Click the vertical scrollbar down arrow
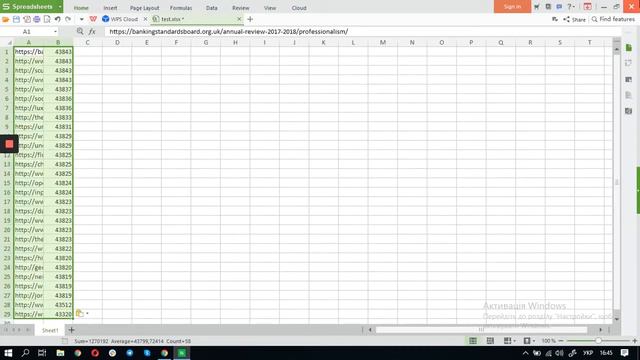This screenshot has height=360, width=640. 617,319
